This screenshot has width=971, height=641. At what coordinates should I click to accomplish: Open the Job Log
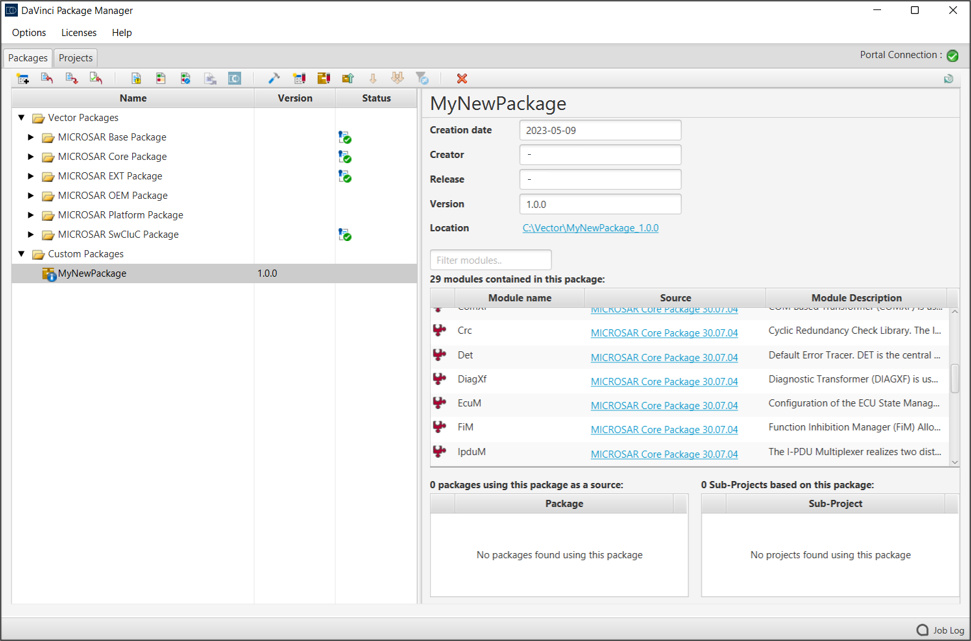click(x=941, y=630)
